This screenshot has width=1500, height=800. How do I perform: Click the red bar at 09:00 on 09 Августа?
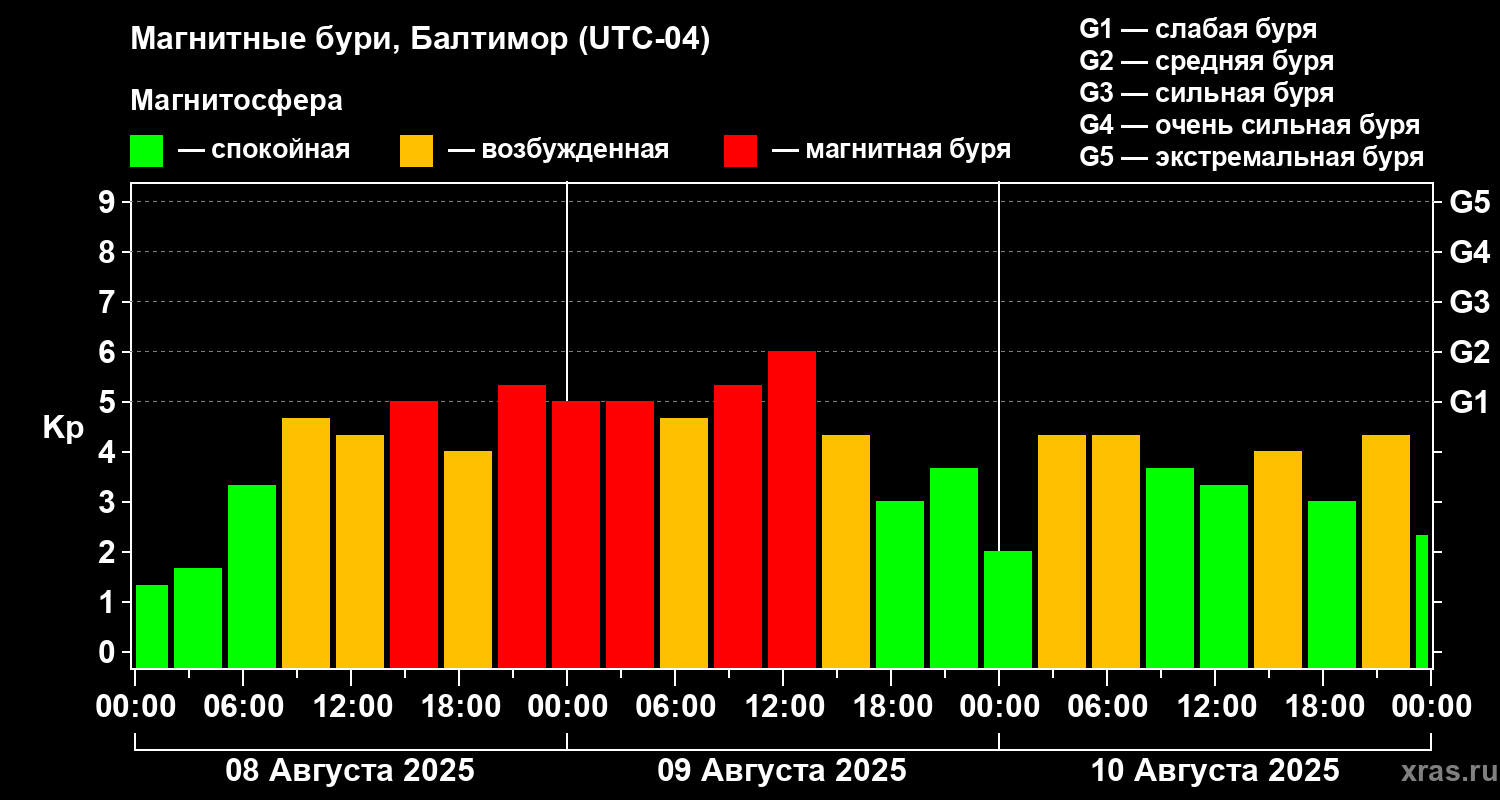(738, 526)
